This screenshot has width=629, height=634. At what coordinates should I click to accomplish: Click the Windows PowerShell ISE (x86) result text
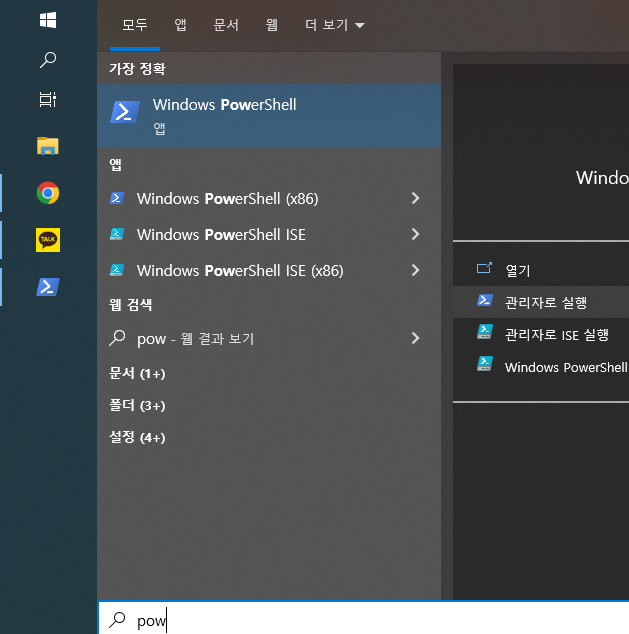pyautogui.click(x=240, y=271)
